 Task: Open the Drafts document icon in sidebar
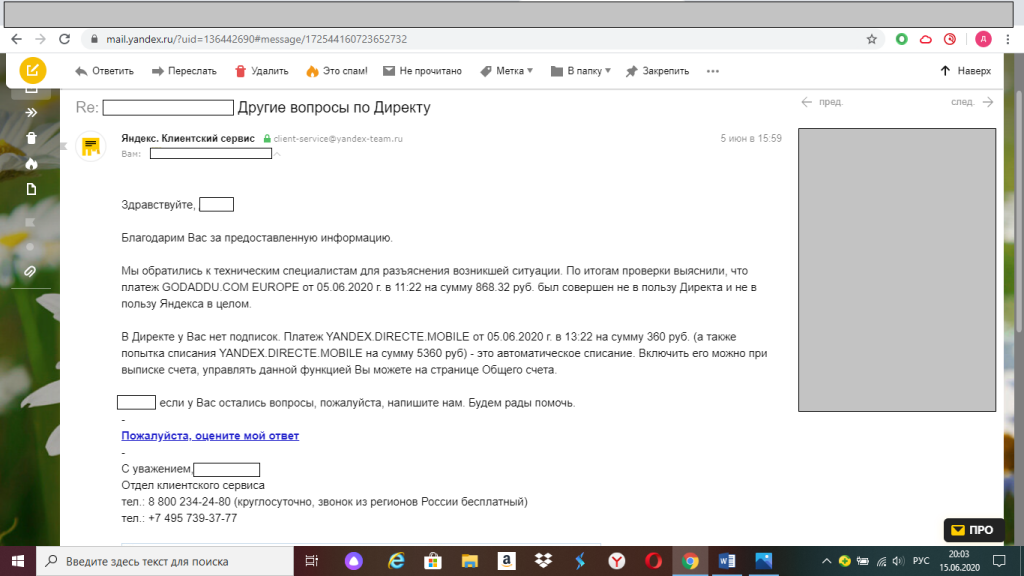(31, 189)
